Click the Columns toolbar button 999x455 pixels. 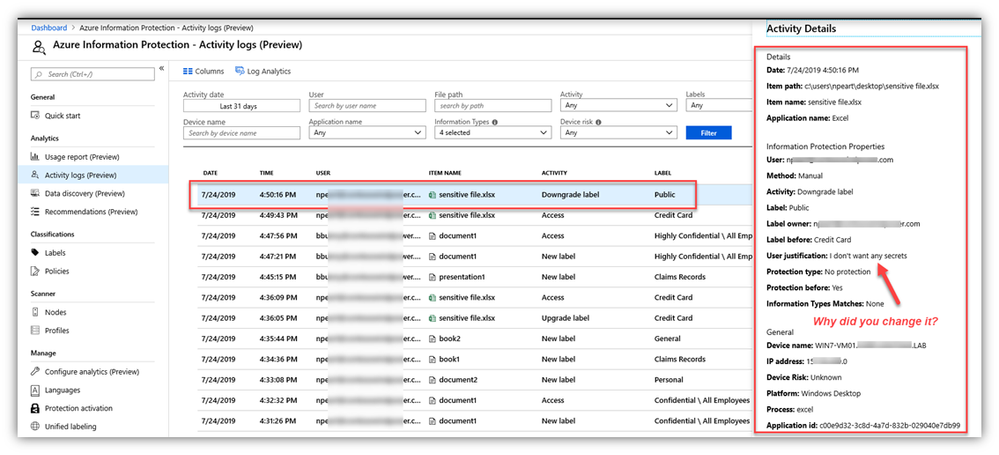pyautogui.click(x=203, y=71)
